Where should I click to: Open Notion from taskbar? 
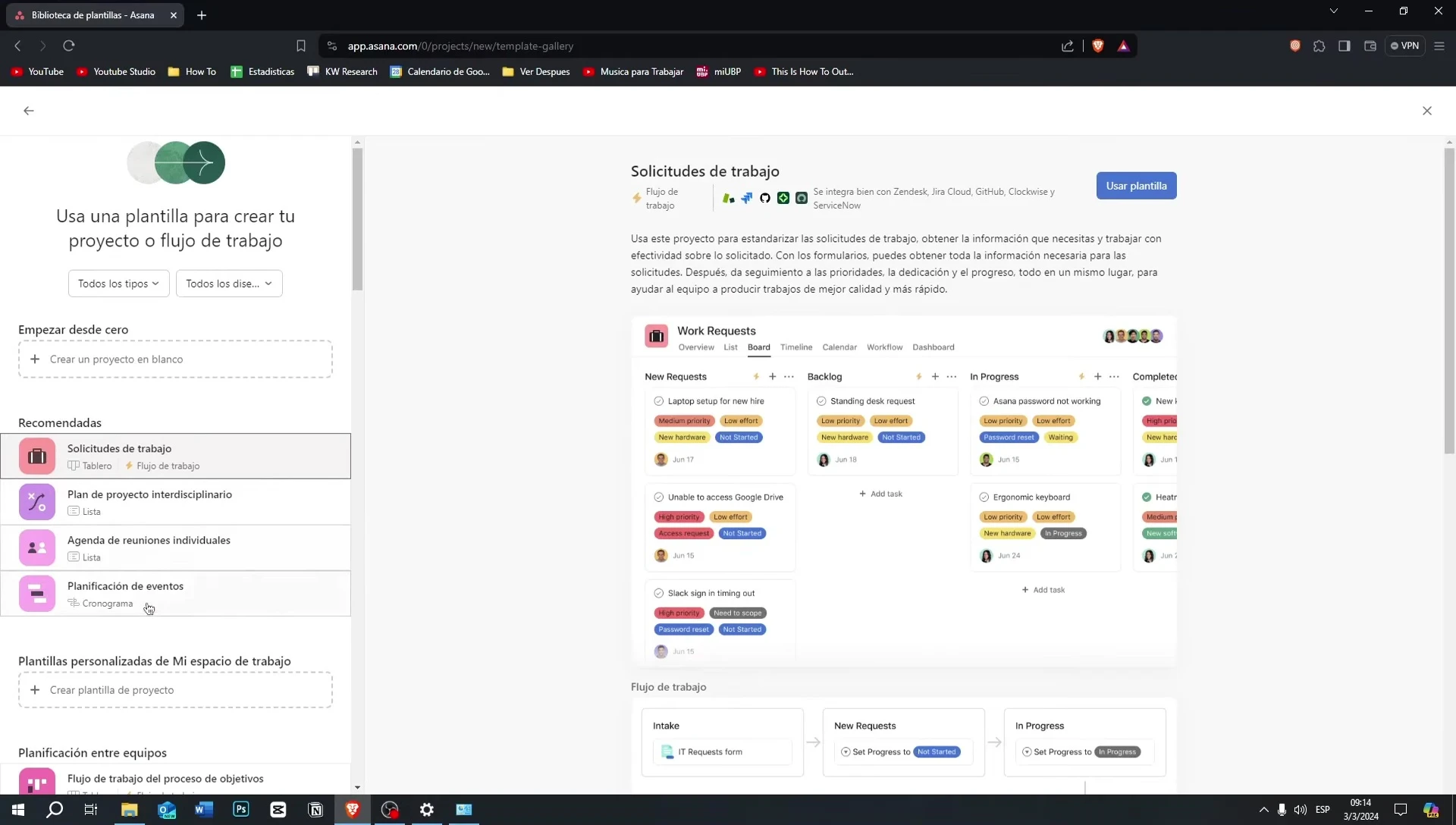point(315,810)
